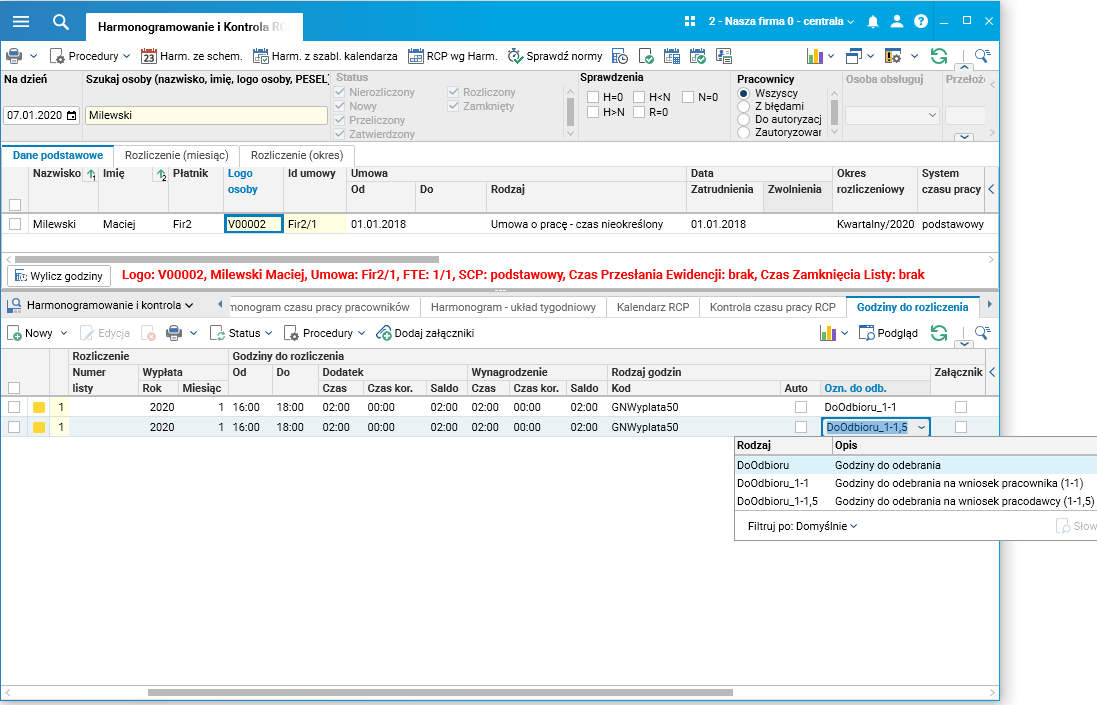
Task: Click the calendar with clock icon
Action: (x=620, y=56)
